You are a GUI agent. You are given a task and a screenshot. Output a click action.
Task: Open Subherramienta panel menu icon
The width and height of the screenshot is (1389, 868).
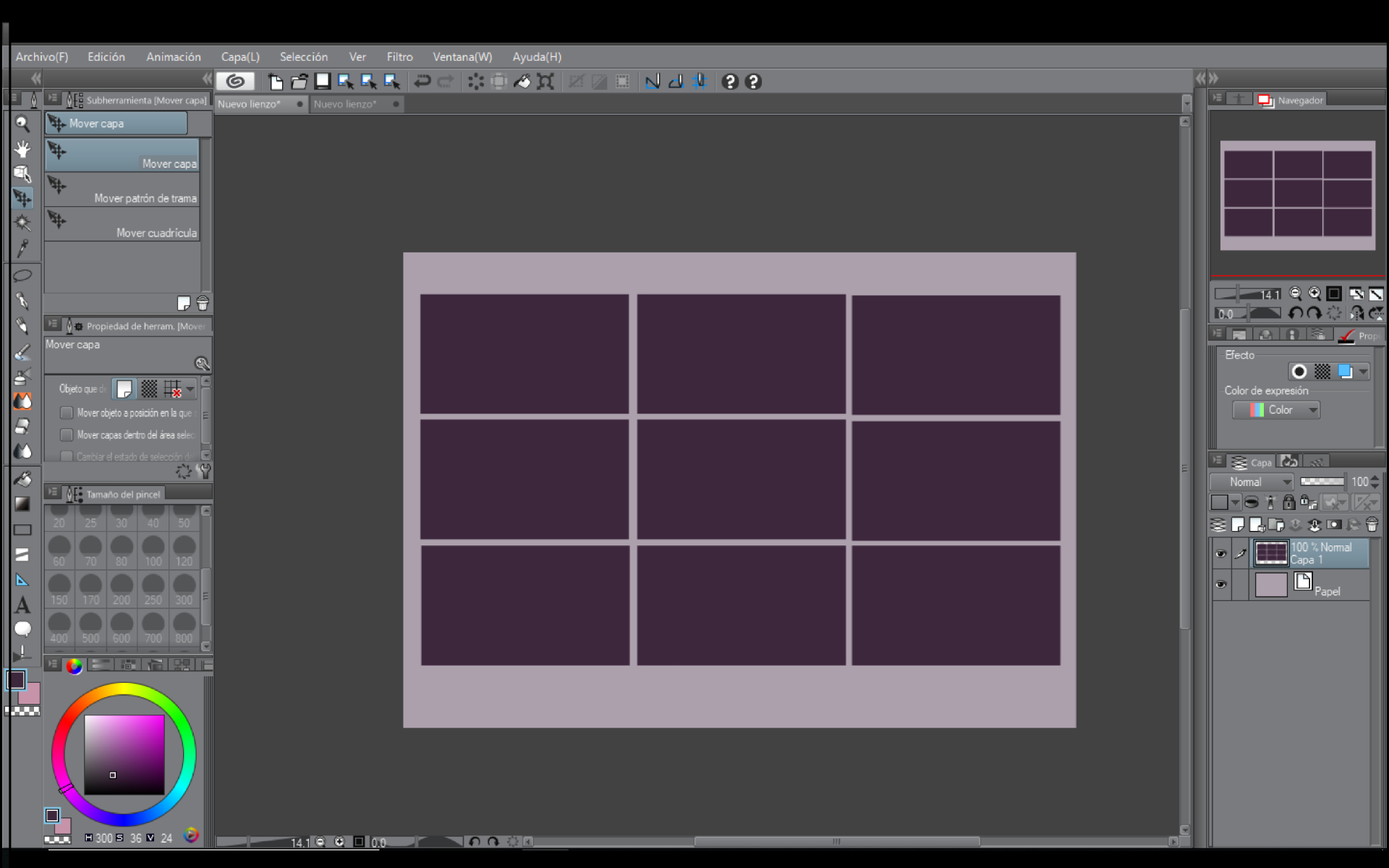[x=53, y=98]
